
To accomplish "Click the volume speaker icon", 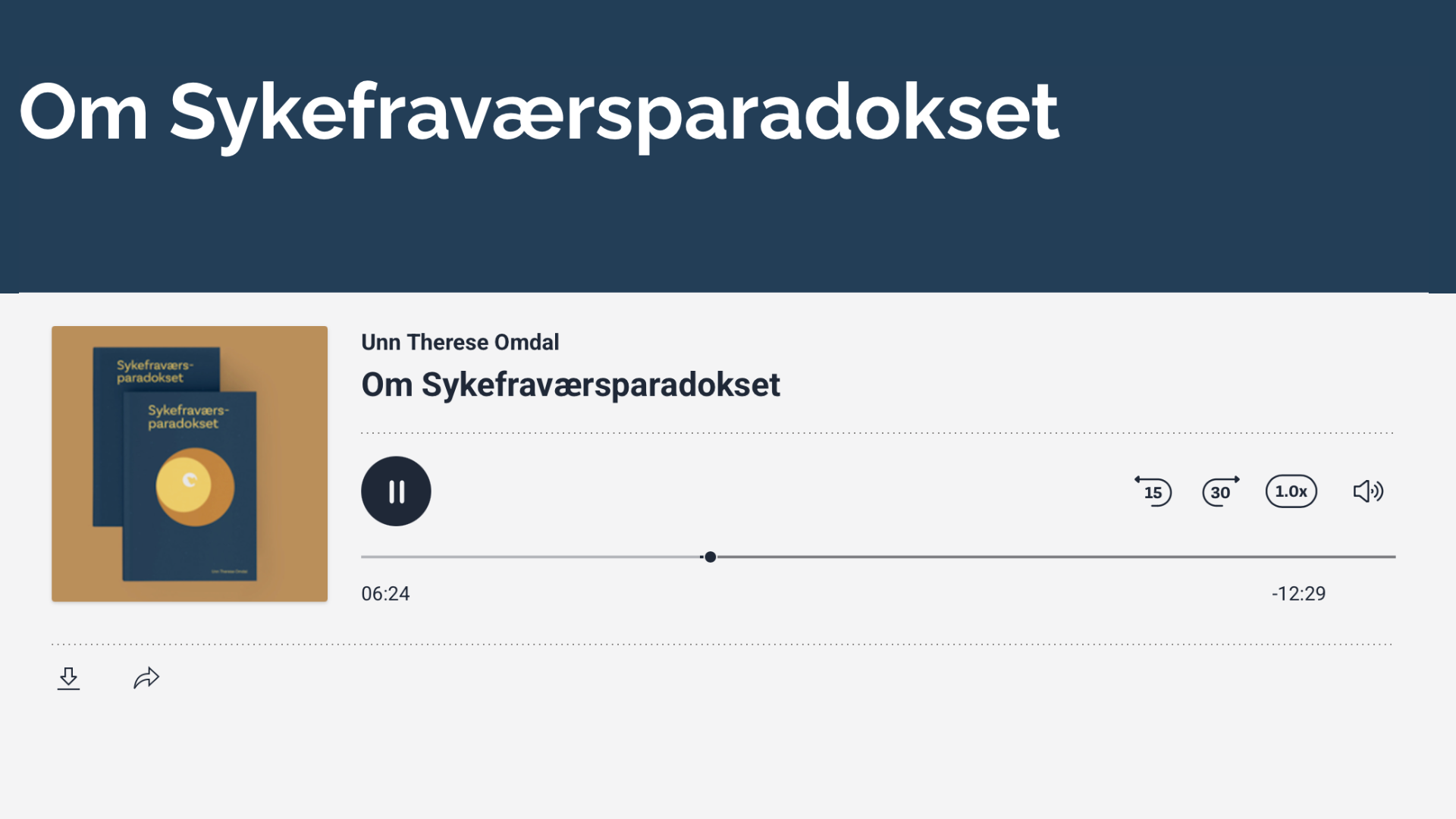I will 1367,491.
